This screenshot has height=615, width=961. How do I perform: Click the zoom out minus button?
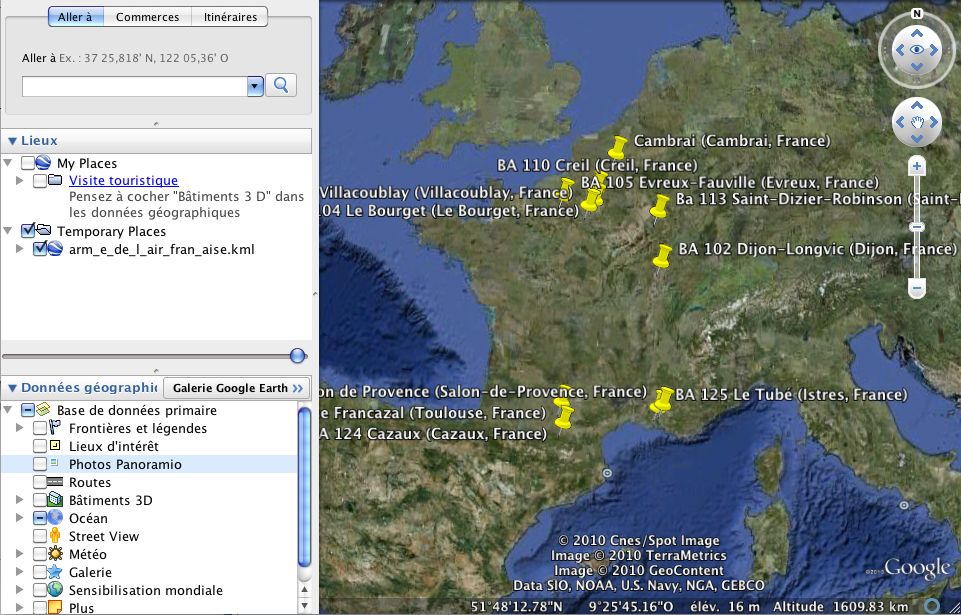click(916, 289)
